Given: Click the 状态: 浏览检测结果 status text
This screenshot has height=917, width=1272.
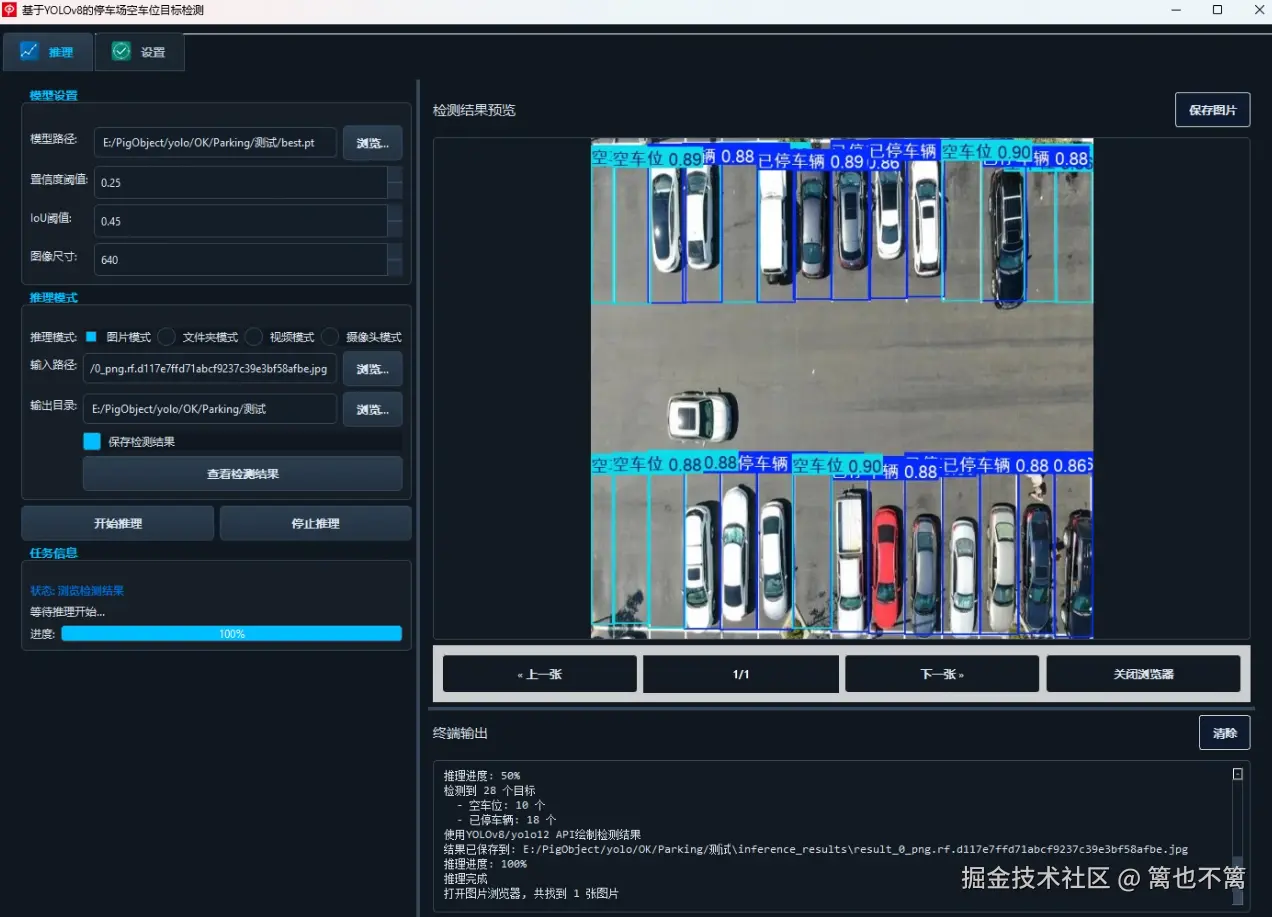Looking at the screenshot, I should [x=77, y=591].
